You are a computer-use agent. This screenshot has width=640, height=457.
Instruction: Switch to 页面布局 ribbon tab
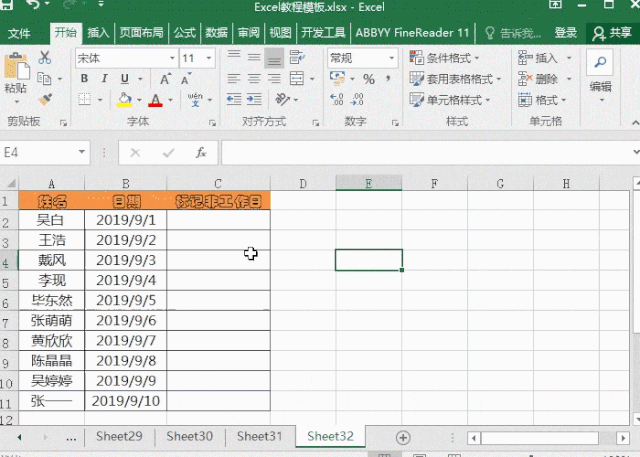point(141,33)
